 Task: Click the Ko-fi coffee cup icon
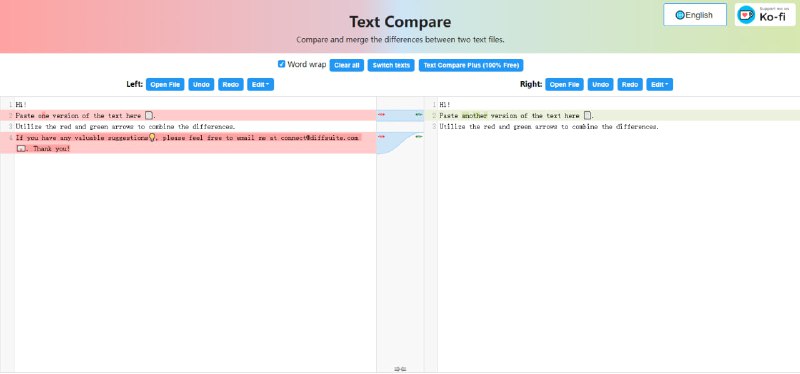coord(746,15)
